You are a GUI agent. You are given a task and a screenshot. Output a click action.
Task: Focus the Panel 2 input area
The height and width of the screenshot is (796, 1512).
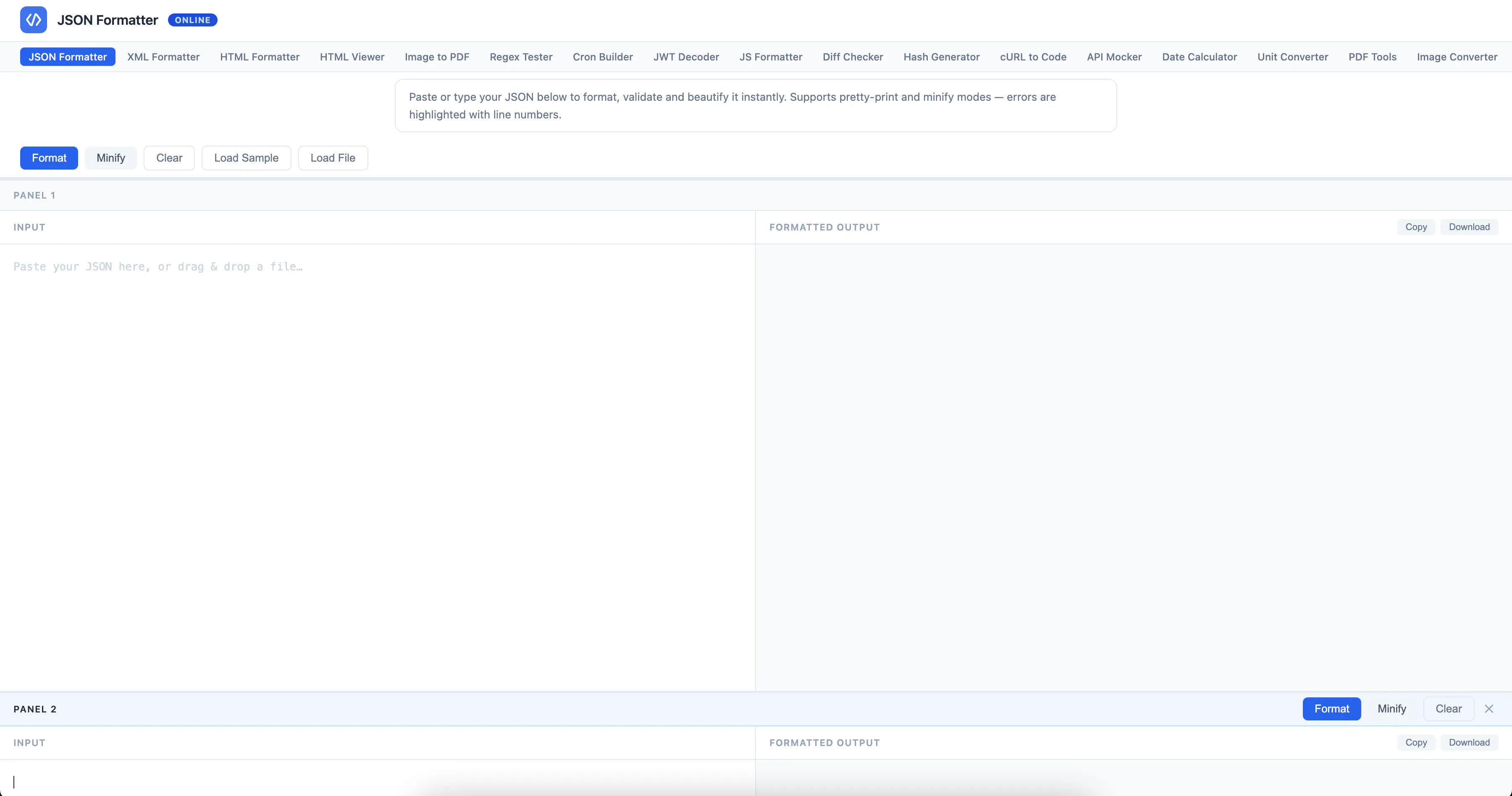point(378,778)
